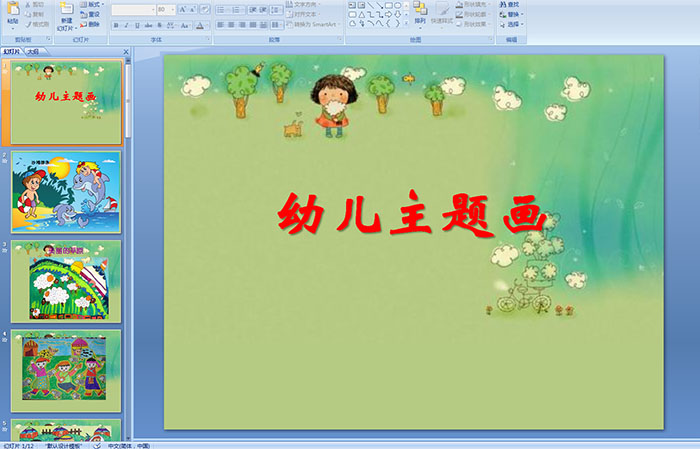Open the slide Layout (版式) dropdown
The width and height of the screenshot is (700, 449).
(x=91, y=4)
